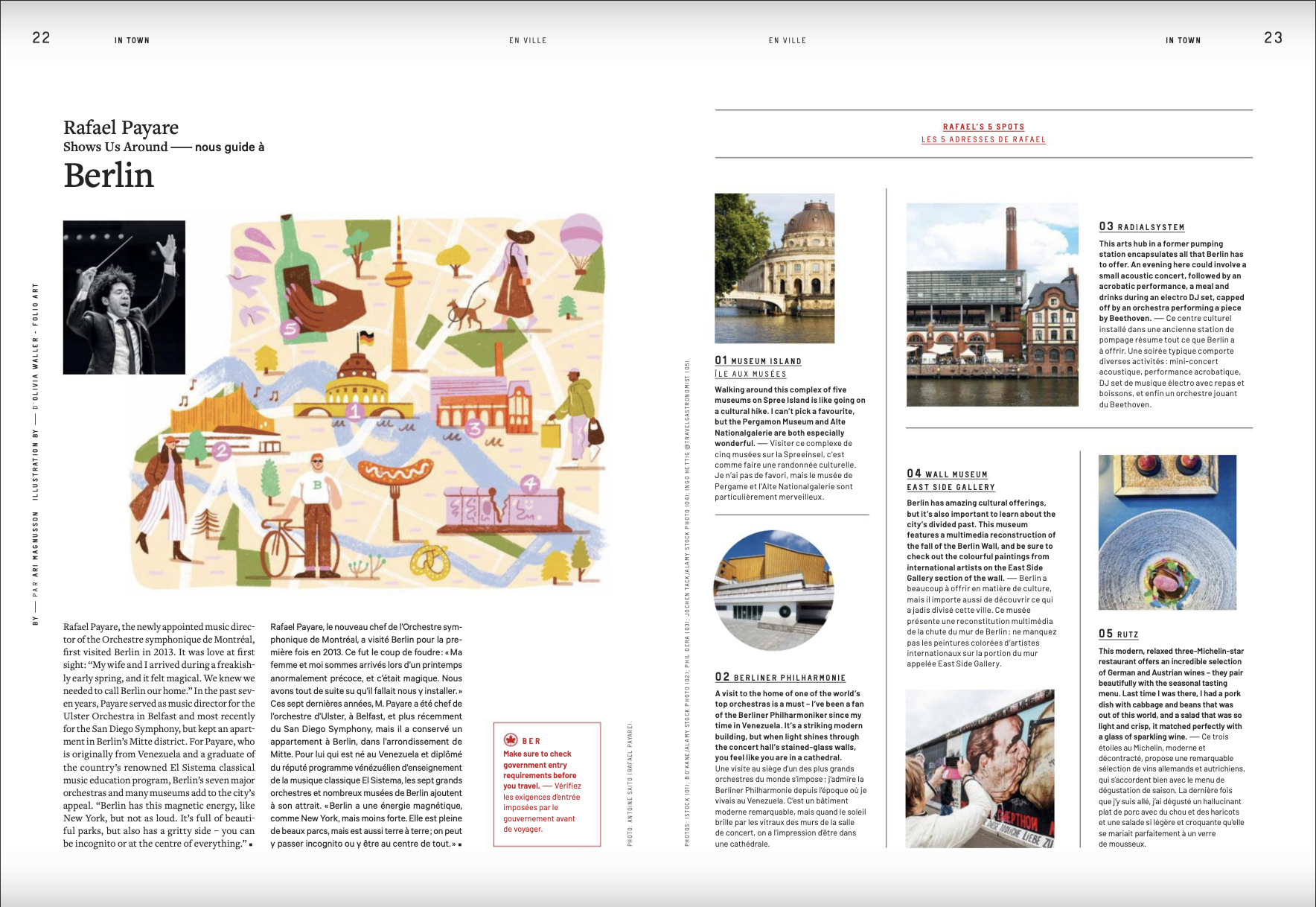Click the circular Berliner Philharmonie photo
This screenshot has width=1316, height=907.
pos(774,590)
